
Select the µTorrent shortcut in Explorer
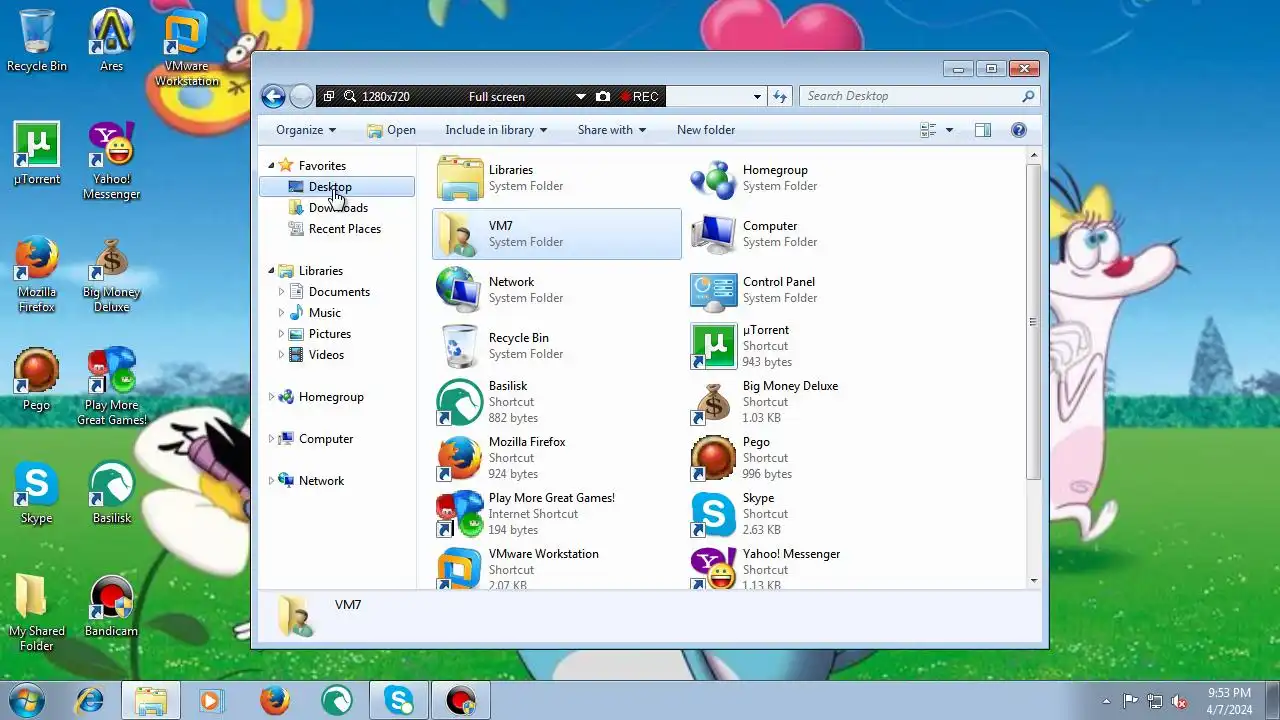pos(811,346)
